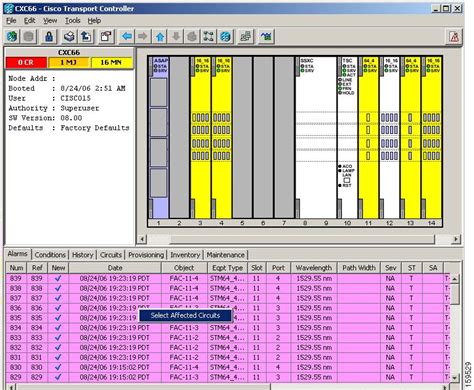This screenshot has width=474, height=390.
Task: Select the 16_16 card in slot 14
Action: tap(431, 138)
